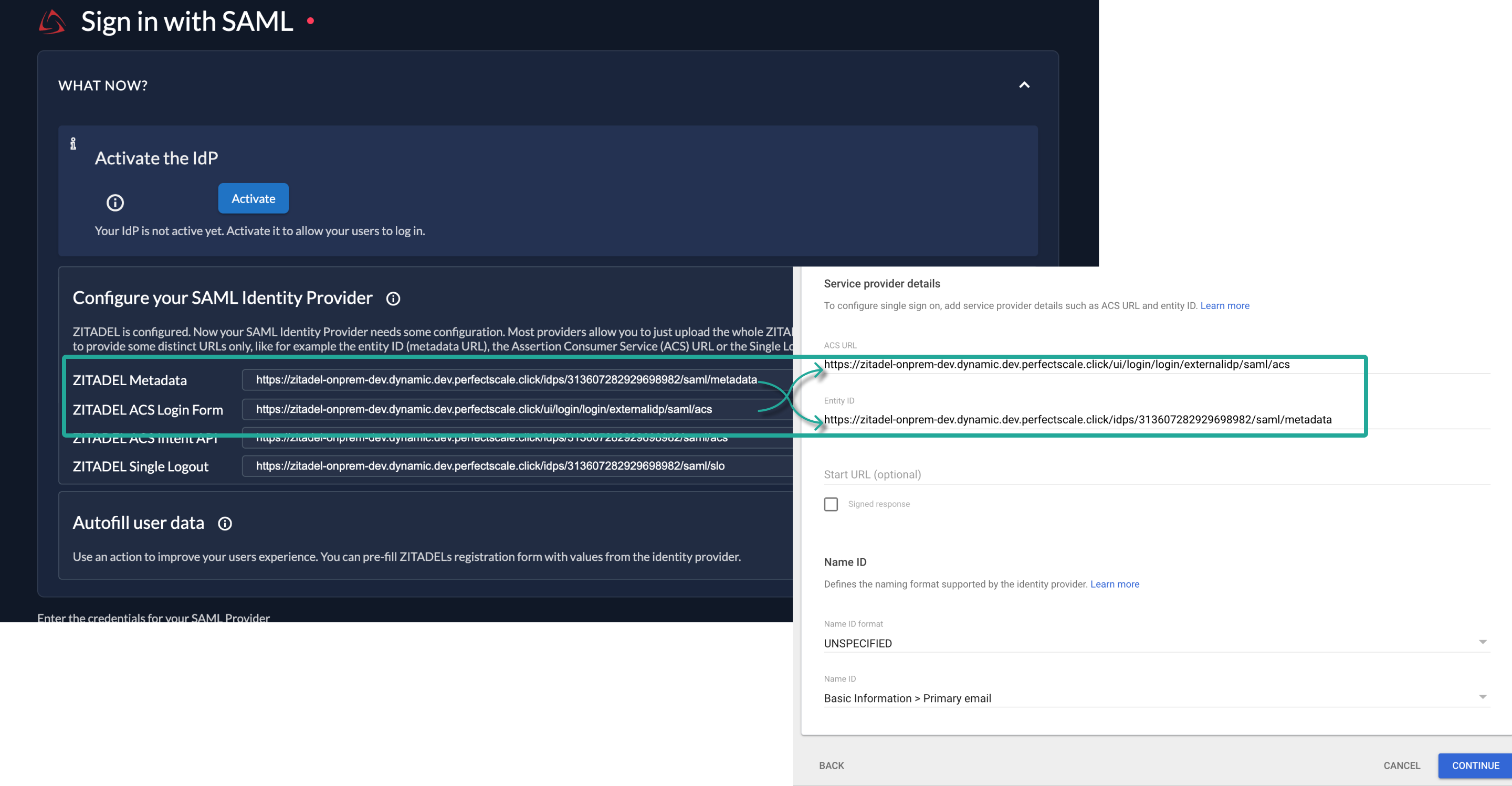The image size is (1512, 786).
Task: Click the Activate button
Action: click(x=253, y=198)
